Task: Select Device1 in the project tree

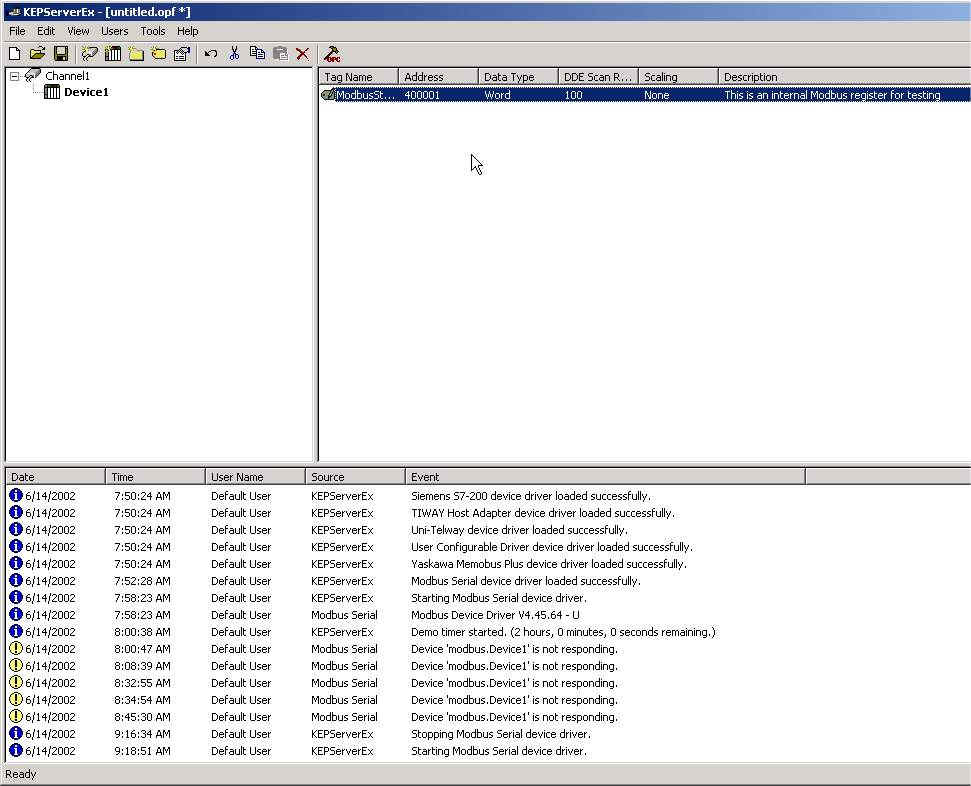Action: pos(85,92)
